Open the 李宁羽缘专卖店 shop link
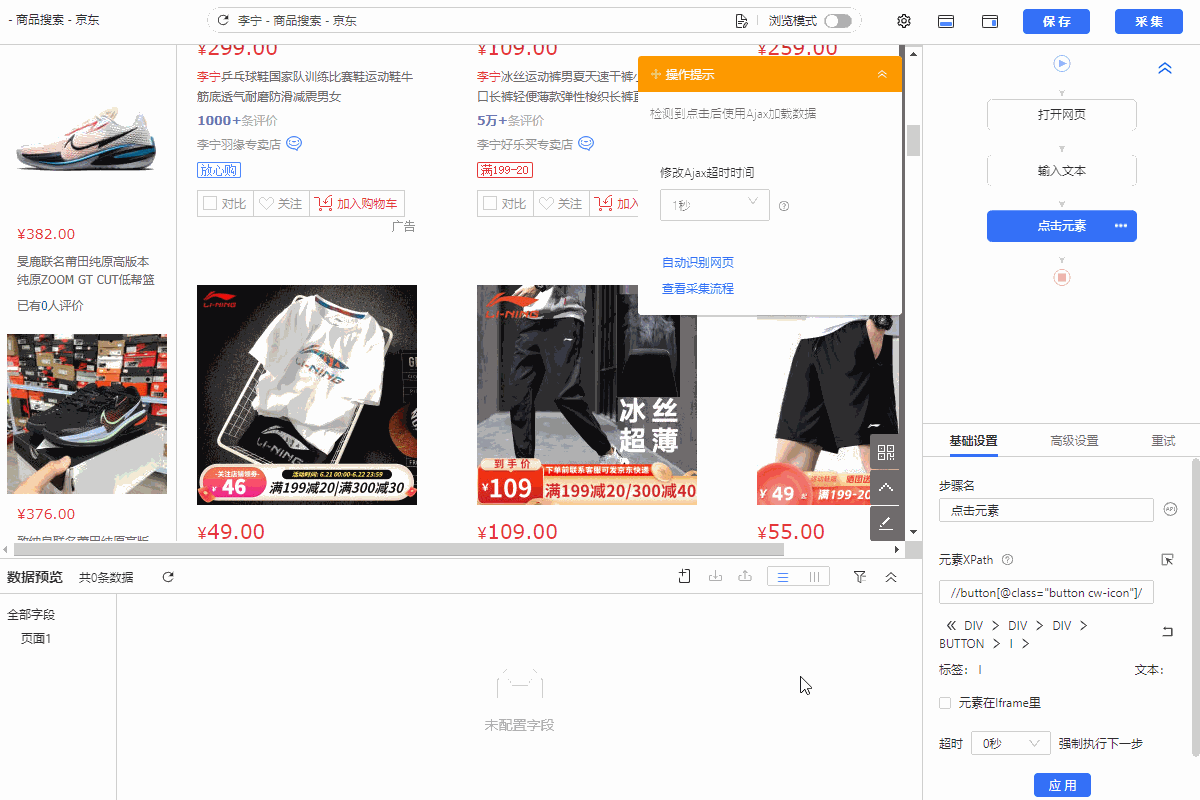The width and height of the screenshot is (1200, 800). (239, 144)
